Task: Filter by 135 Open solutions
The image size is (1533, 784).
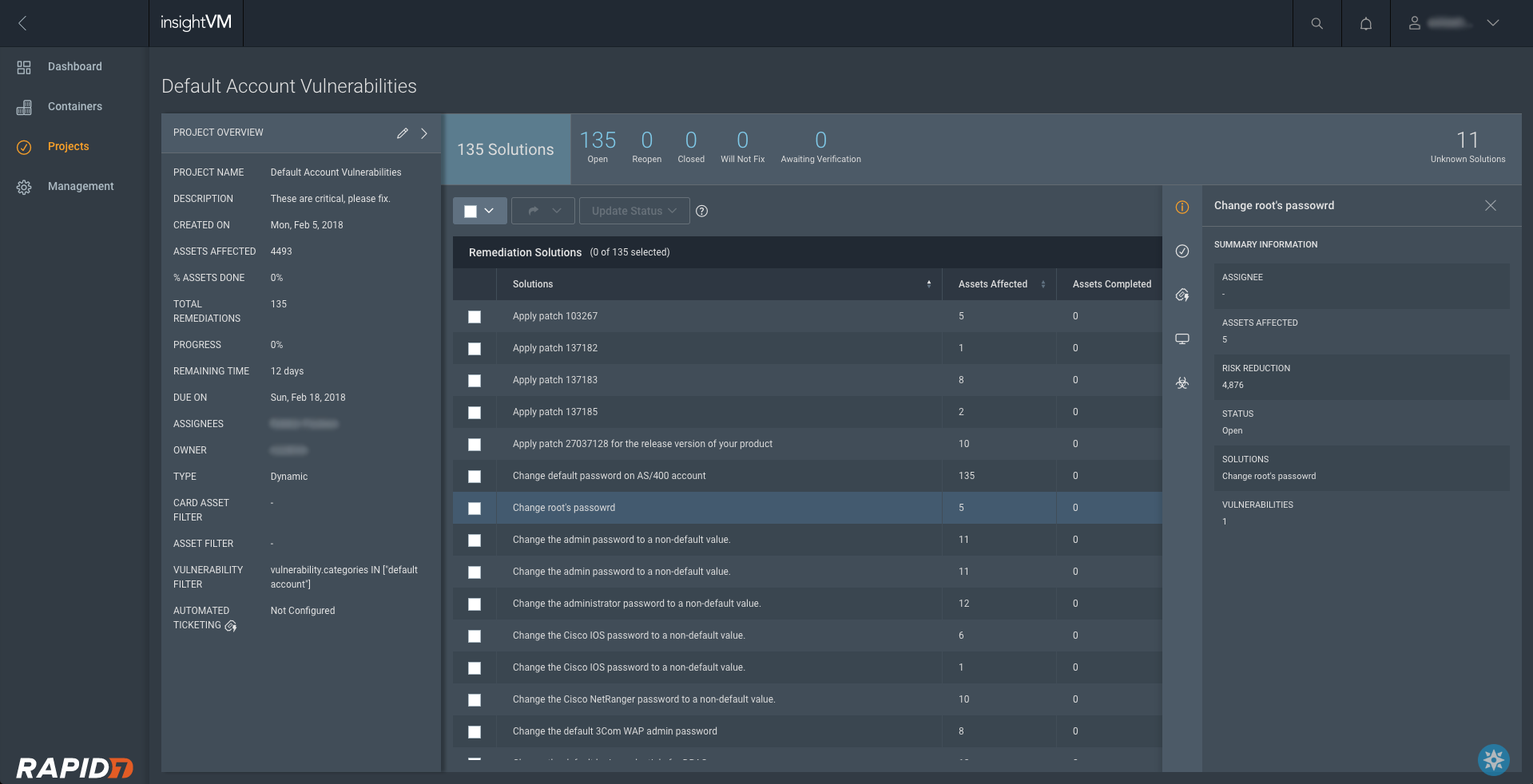Action: [598, 147]
